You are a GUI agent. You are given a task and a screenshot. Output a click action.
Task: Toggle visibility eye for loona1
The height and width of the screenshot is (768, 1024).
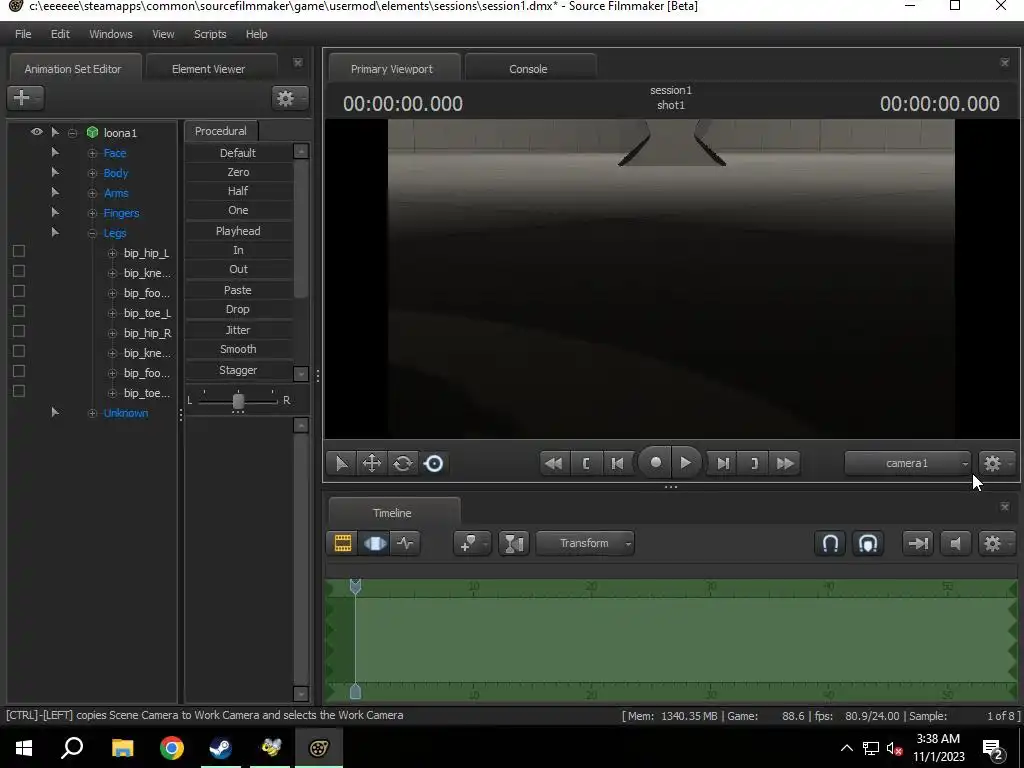coord(37,132)
